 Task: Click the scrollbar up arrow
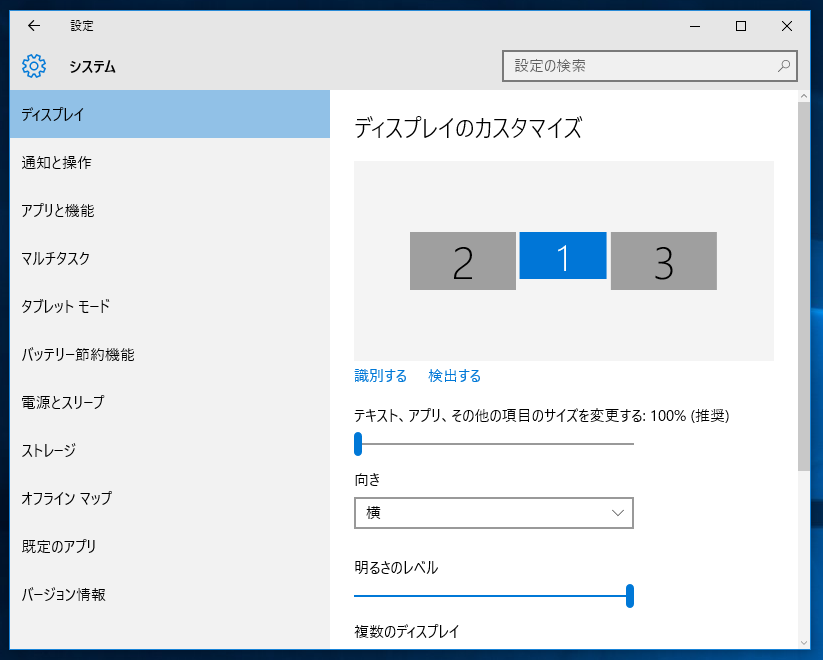pos(804,96)
